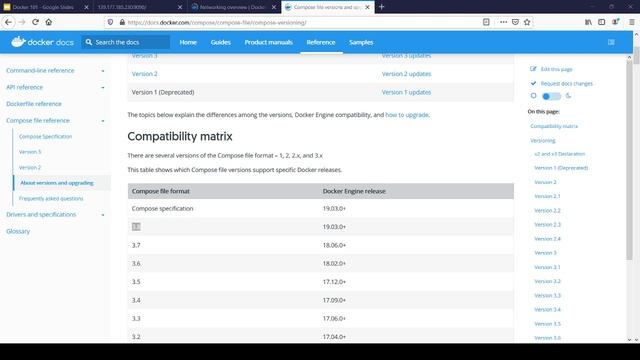The height and width of the screenshot is (360, 640).
Task: Bookmark this page with star icon
Action: [527, 22]
